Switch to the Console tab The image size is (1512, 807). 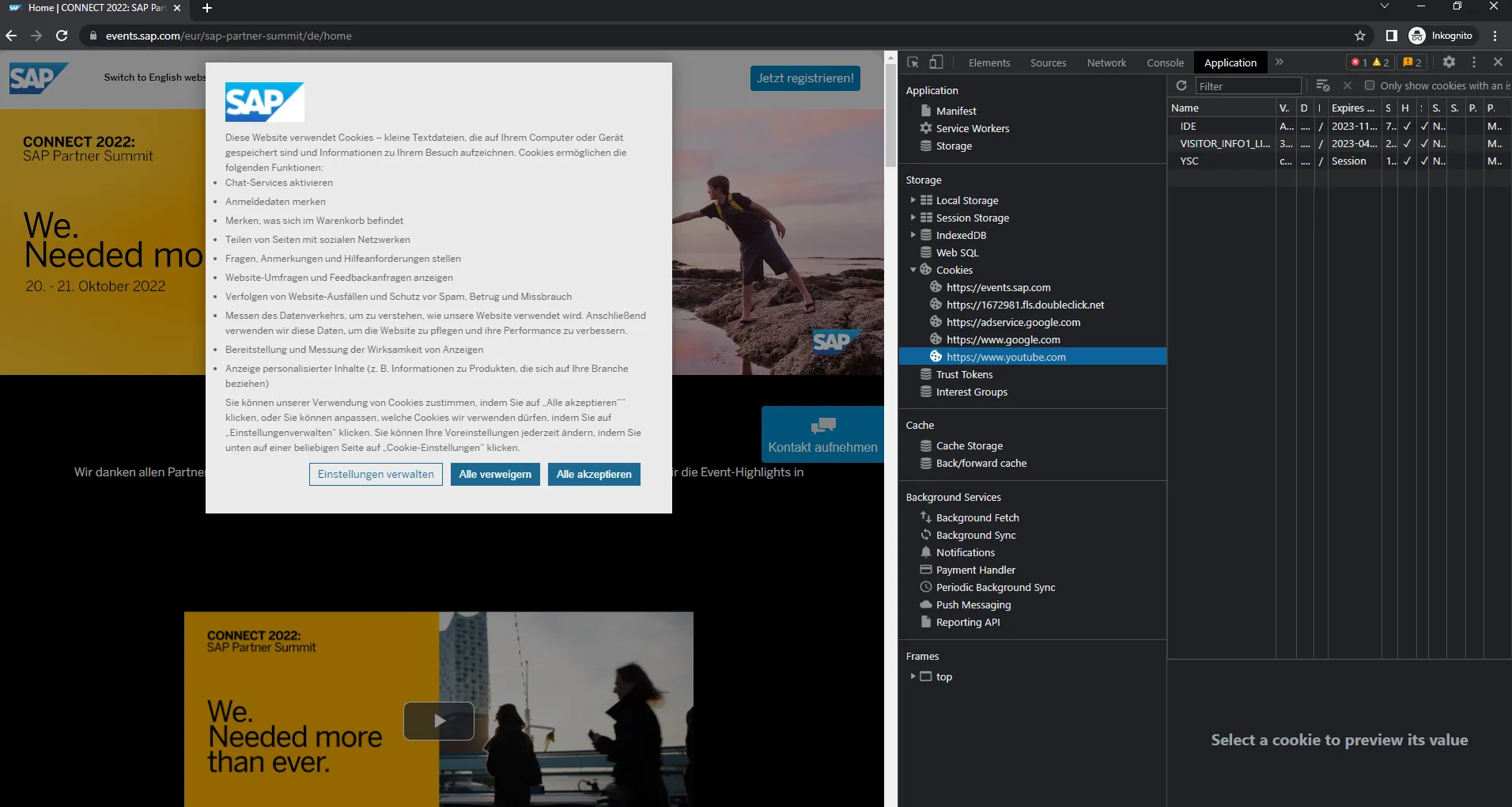[1165, 63]
